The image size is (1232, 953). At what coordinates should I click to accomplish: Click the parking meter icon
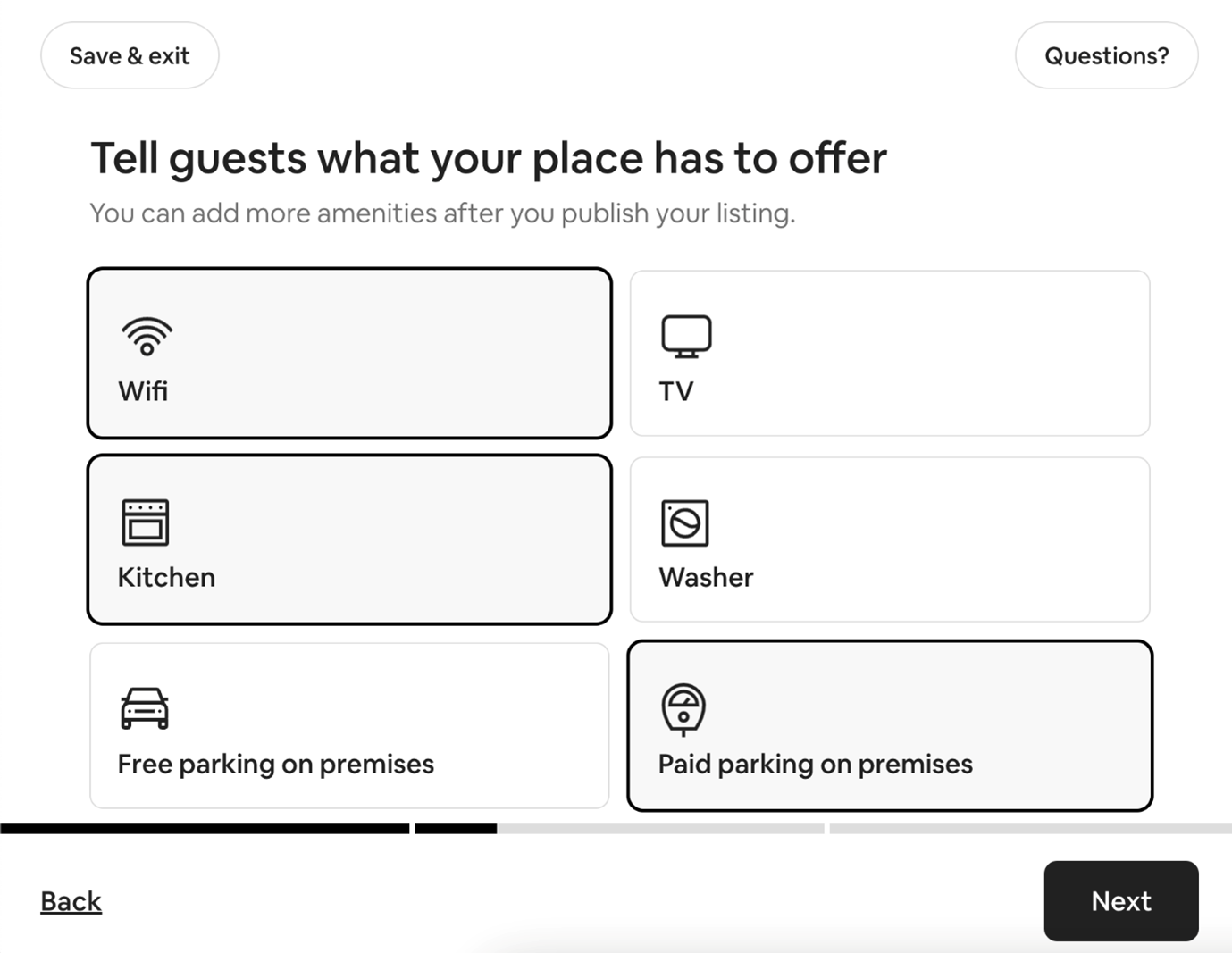coord(683,709)
